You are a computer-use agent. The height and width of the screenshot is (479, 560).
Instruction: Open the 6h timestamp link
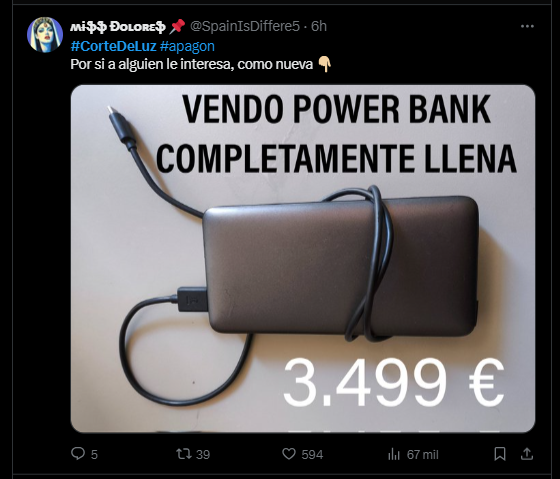pyautogui.click(x=319, y=26)
